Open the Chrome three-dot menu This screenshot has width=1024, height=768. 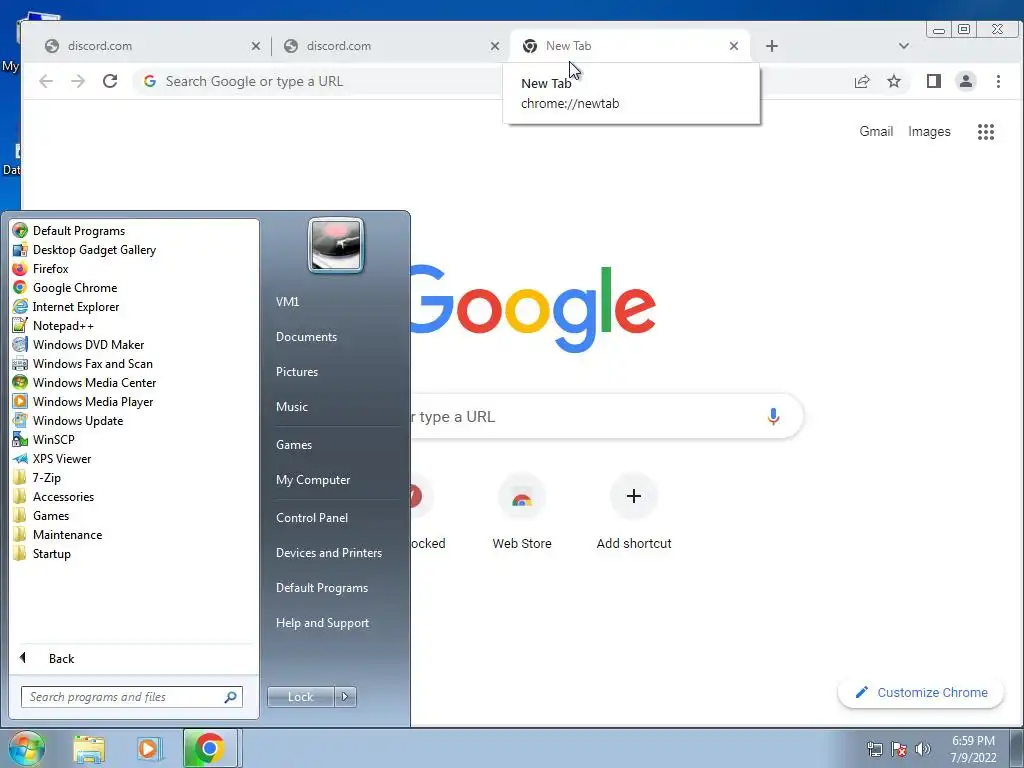click(x=998, y=81)
